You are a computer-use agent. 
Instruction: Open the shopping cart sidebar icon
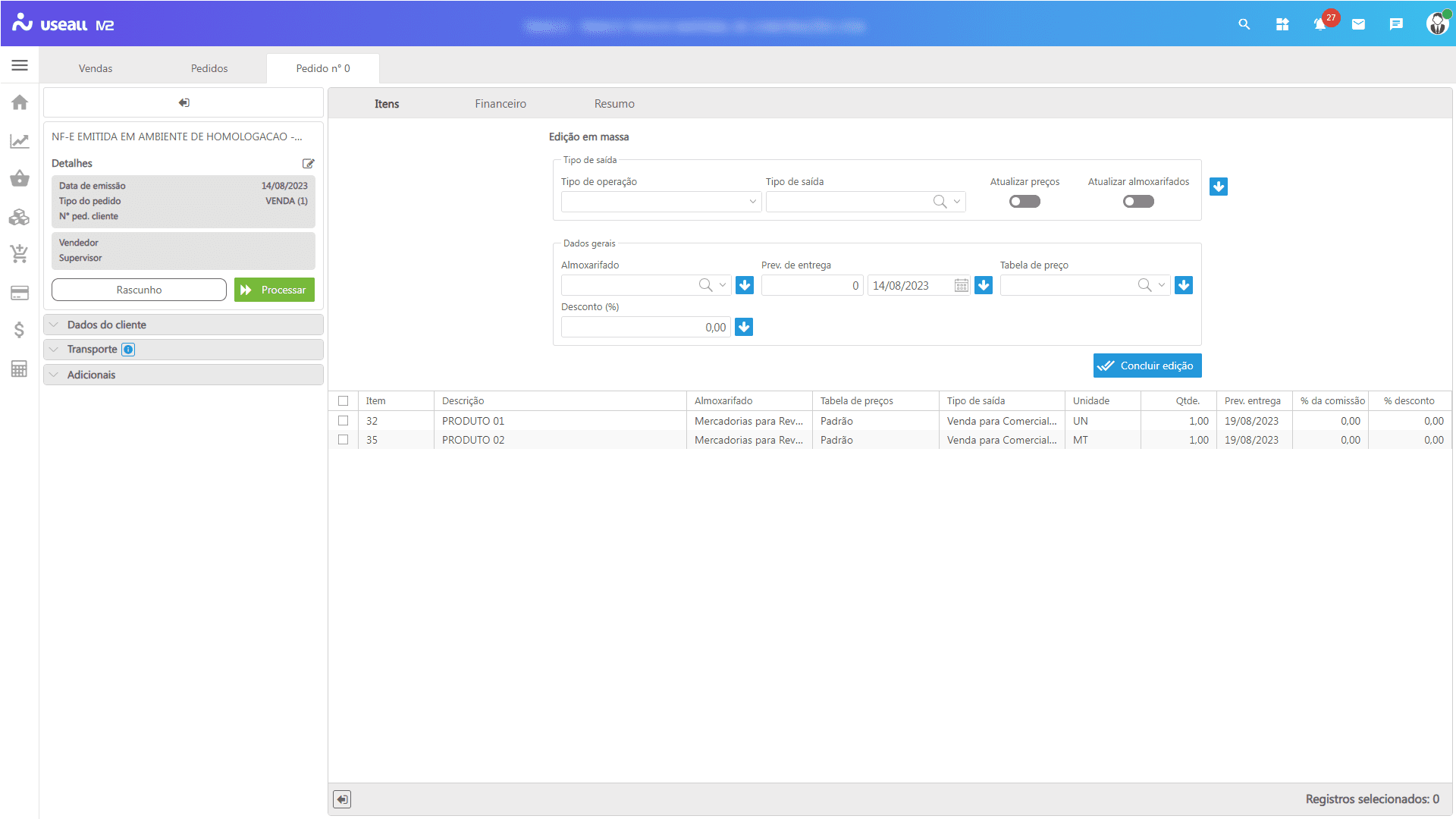(x=20, y=253)
